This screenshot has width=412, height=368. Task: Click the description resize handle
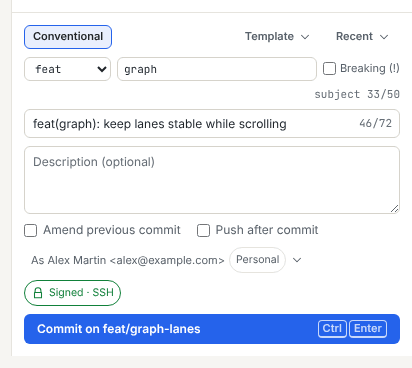point(395,209)
